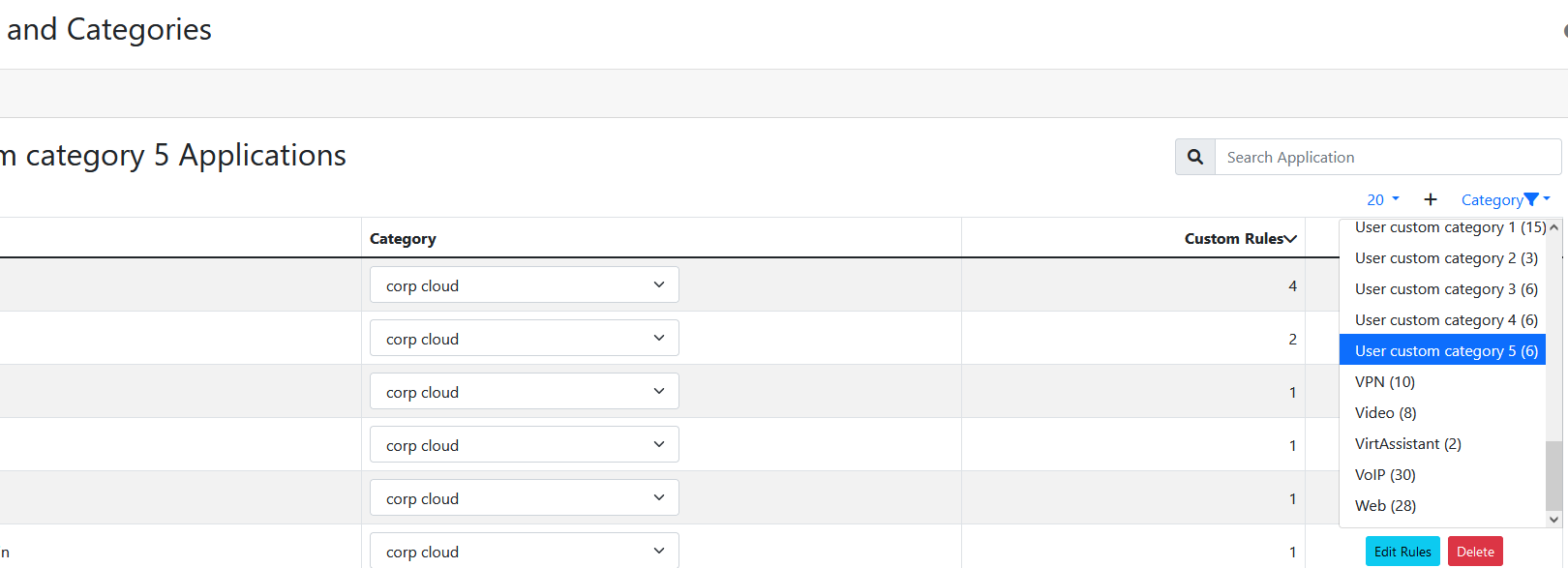Select the VPN (10) category

coord(1384,381)
